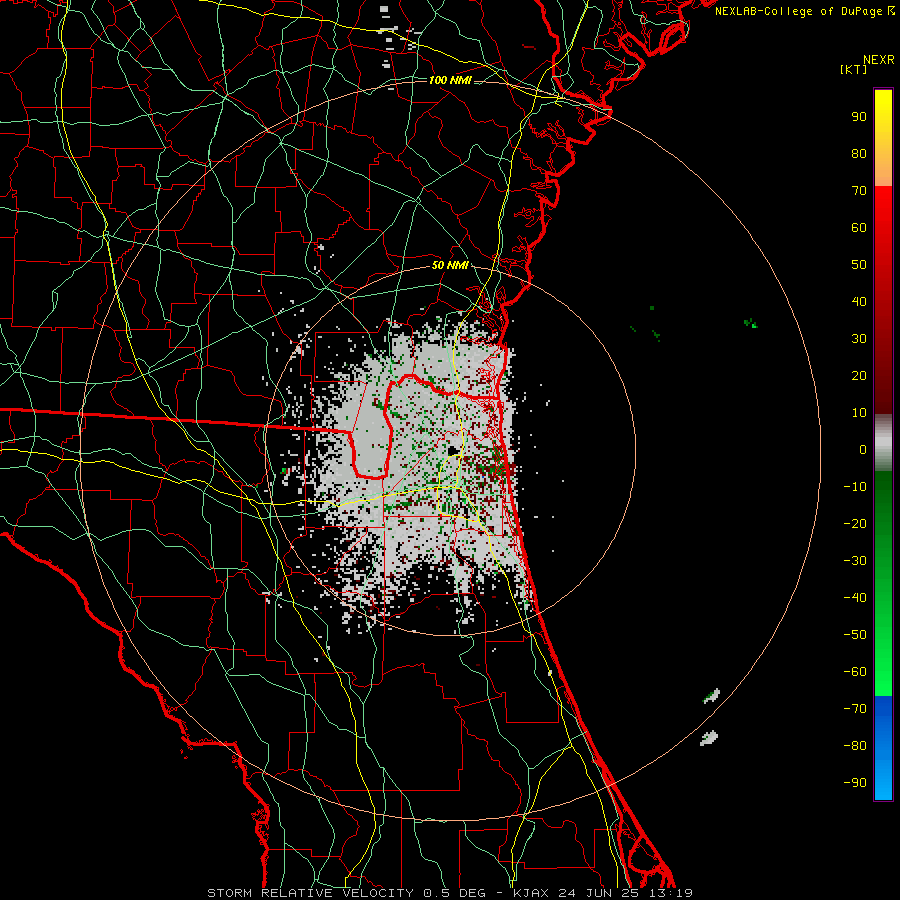Click the Storm Relative Velocity caption text

[450, 893]
